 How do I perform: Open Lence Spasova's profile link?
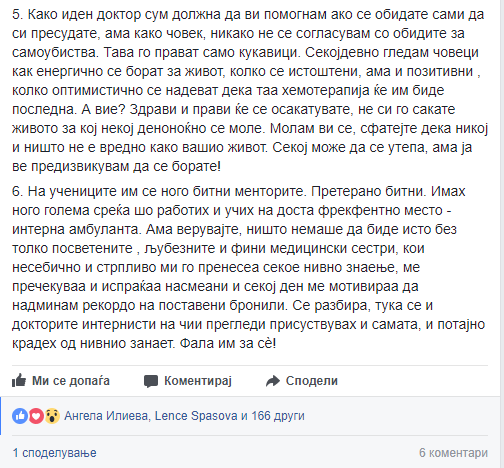point(196,416)
